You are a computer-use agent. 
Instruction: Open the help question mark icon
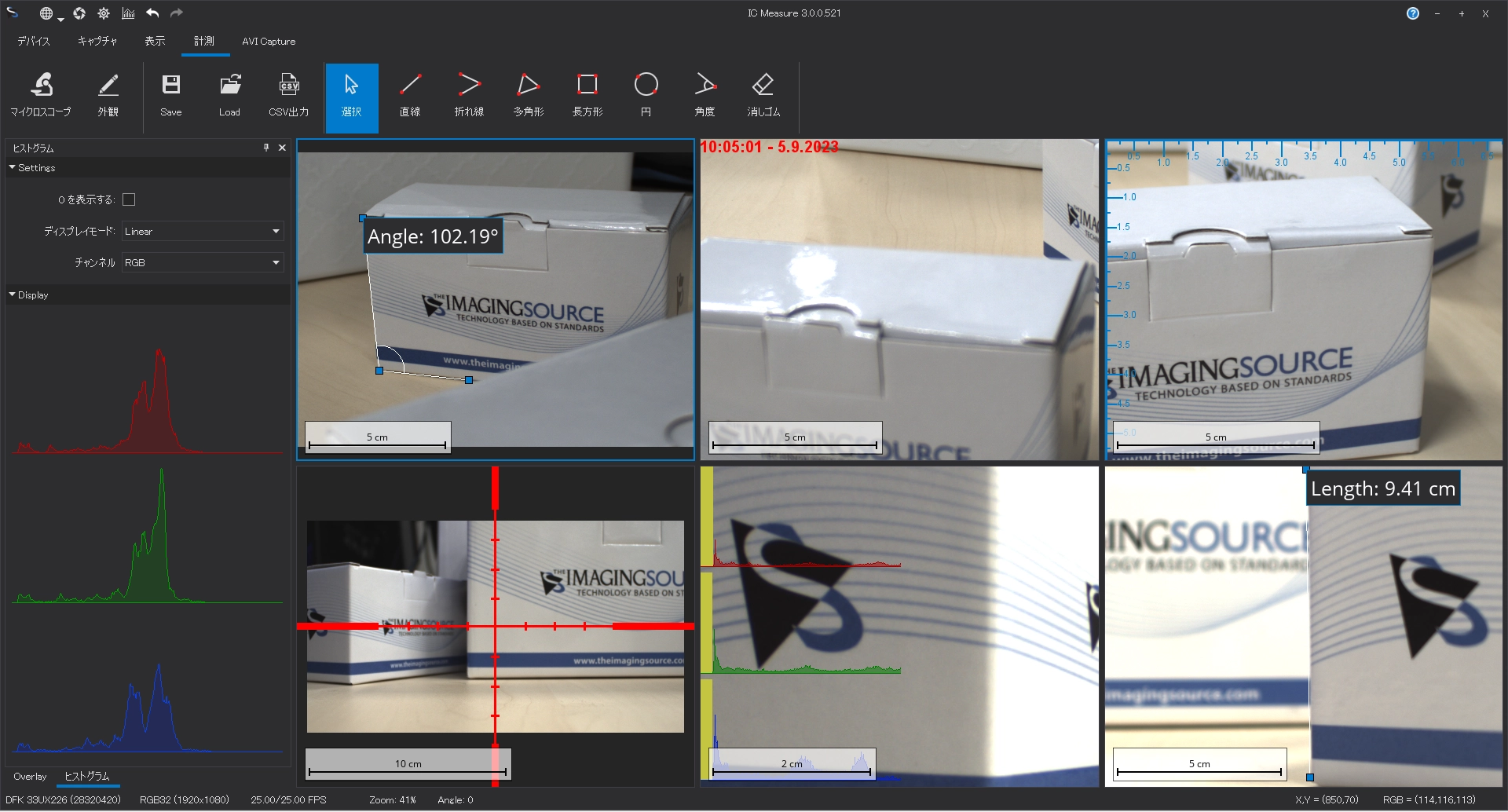(1413, 13)
